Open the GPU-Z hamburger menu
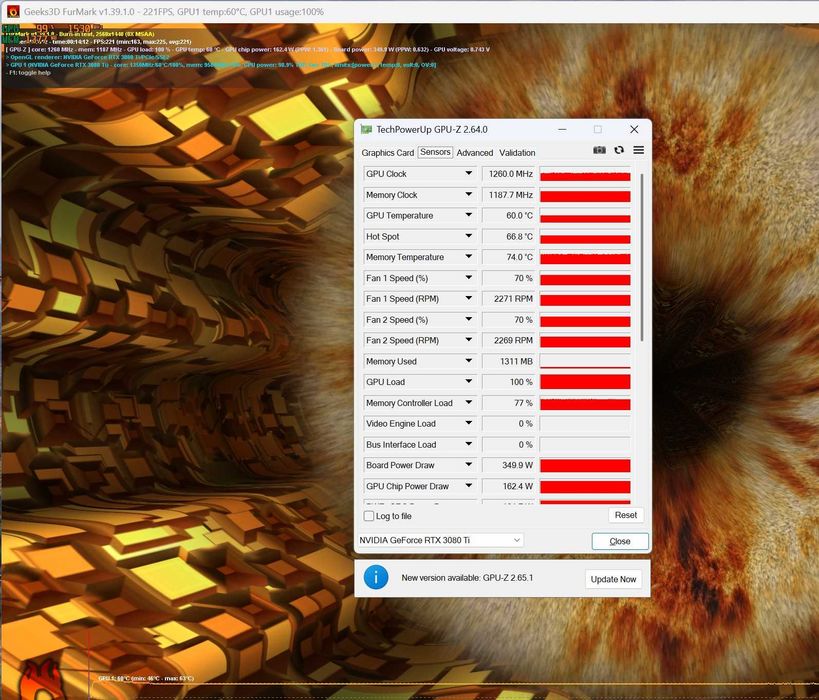This screenshot has width=819, height=700. tap(638, 150)
